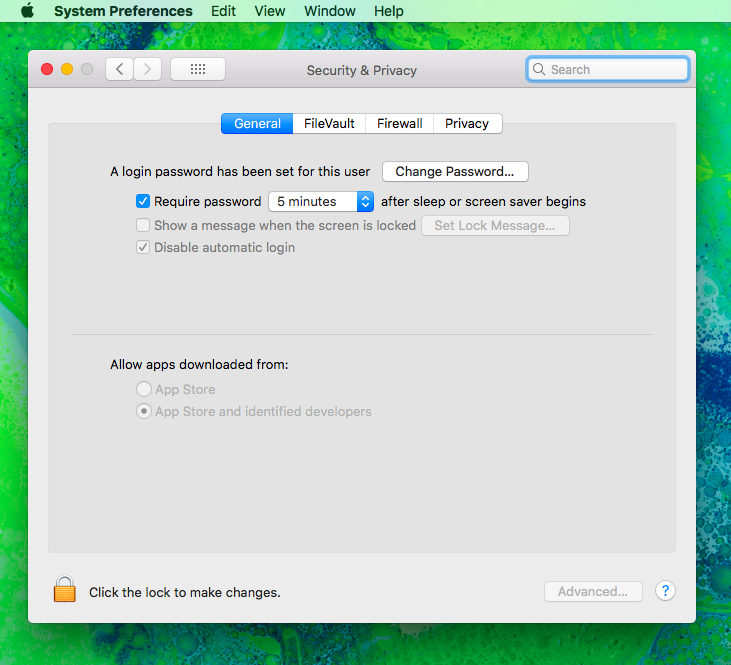Click the padlock to unlock settings
The height and width of the screenshot is (665, 731).
(64, 589)
